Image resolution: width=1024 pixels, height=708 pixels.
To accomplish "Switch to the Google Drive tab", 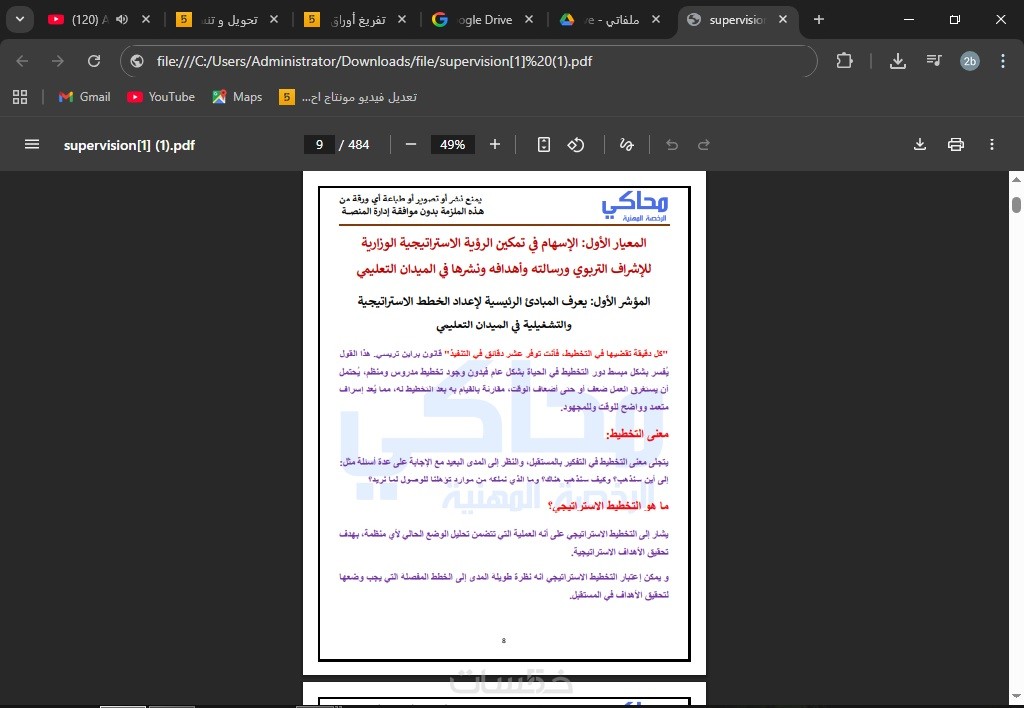I will coord(483,20).
